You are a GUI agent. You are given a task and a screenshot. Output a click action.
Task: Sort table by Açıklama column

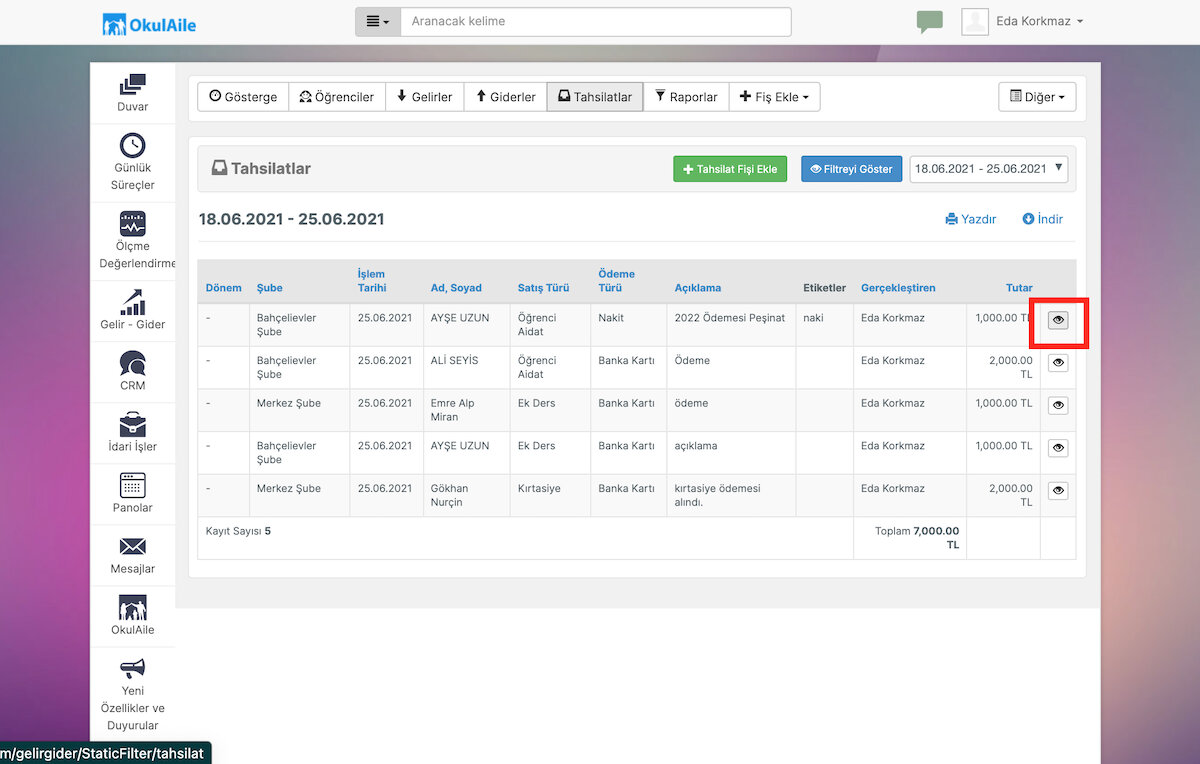(698, 288)
